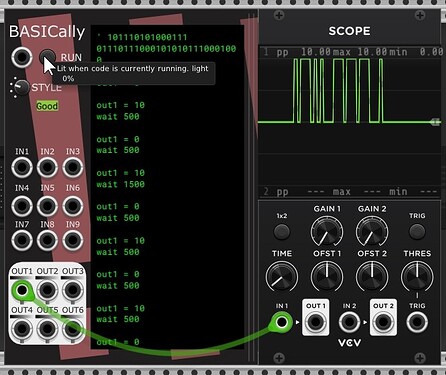This screenshot has height=375, width=446.
Task: Click the IN3 jack
Action: [x=73, y=167]
